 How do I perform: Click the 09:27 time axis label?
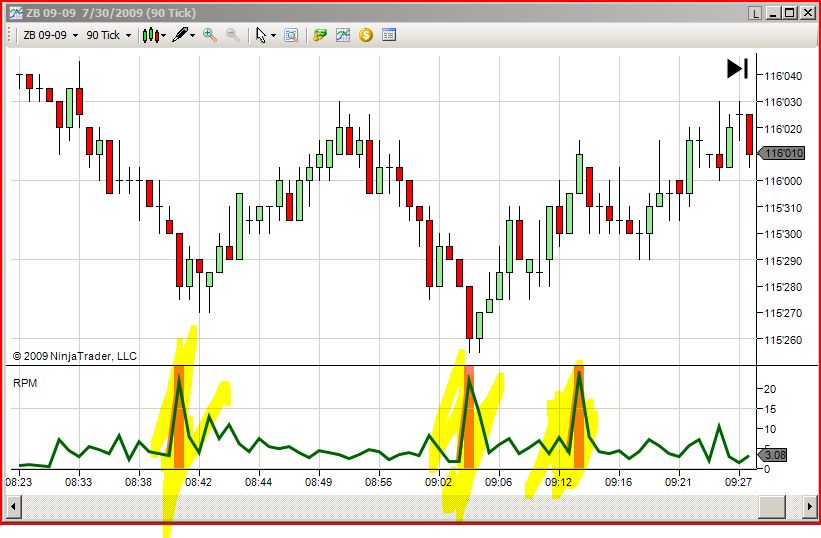738,482
